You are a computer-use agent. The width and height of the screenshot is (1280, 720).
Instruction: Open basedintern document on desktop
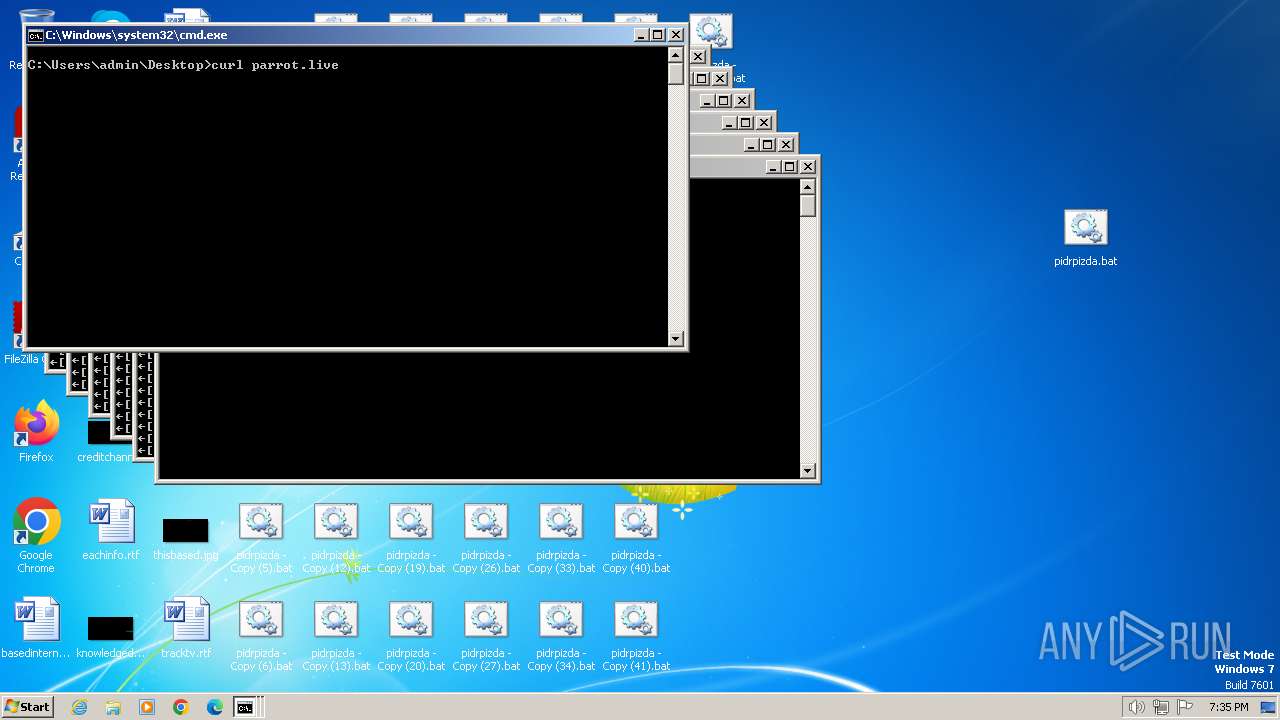tap(36, 629)
